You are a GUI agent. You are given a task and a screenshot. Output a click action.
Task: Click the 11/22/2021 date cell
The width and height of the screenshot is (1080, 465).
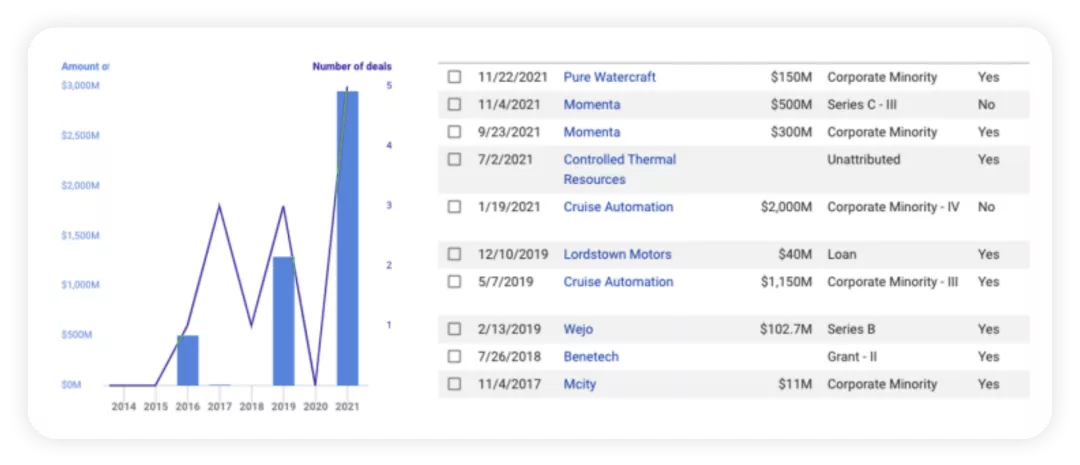coord(512,77)
